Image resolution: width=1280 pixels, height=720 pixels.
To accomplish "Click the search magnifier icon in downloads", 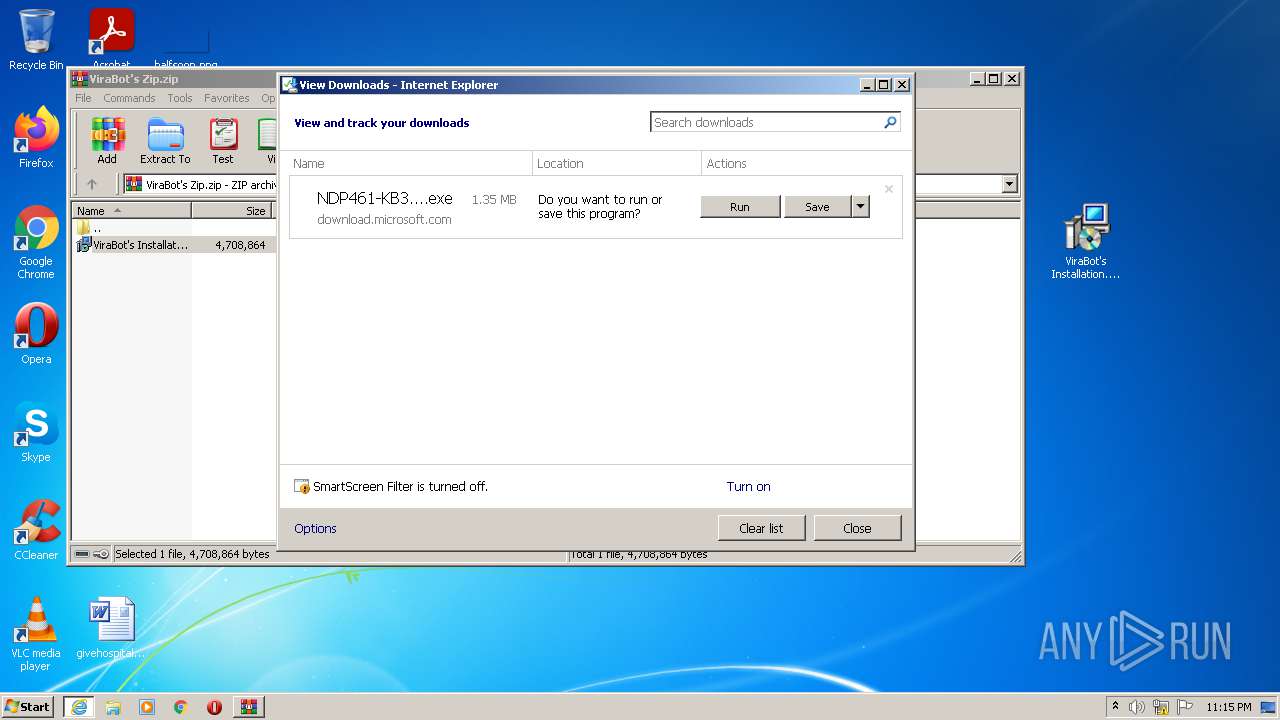I will coord(890,122).
